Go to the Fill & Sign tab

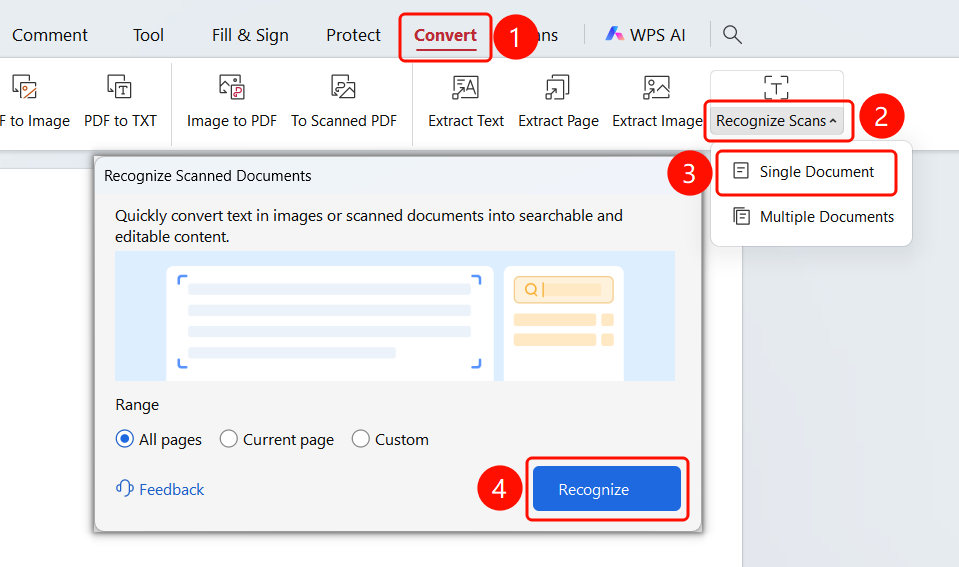(x=250, y=35)
